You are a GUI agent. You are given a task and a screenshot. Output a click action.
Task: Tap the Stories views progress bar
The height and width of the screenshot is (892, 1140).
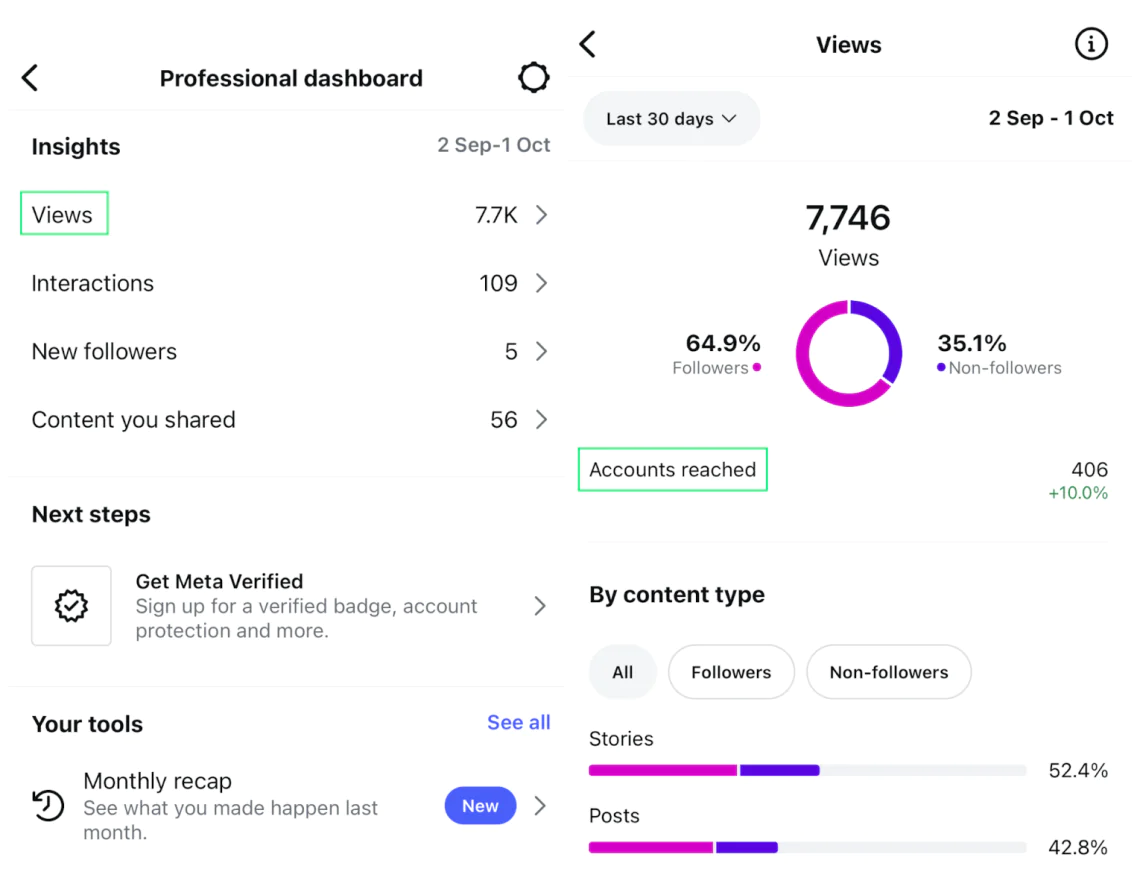click(807, 770)
